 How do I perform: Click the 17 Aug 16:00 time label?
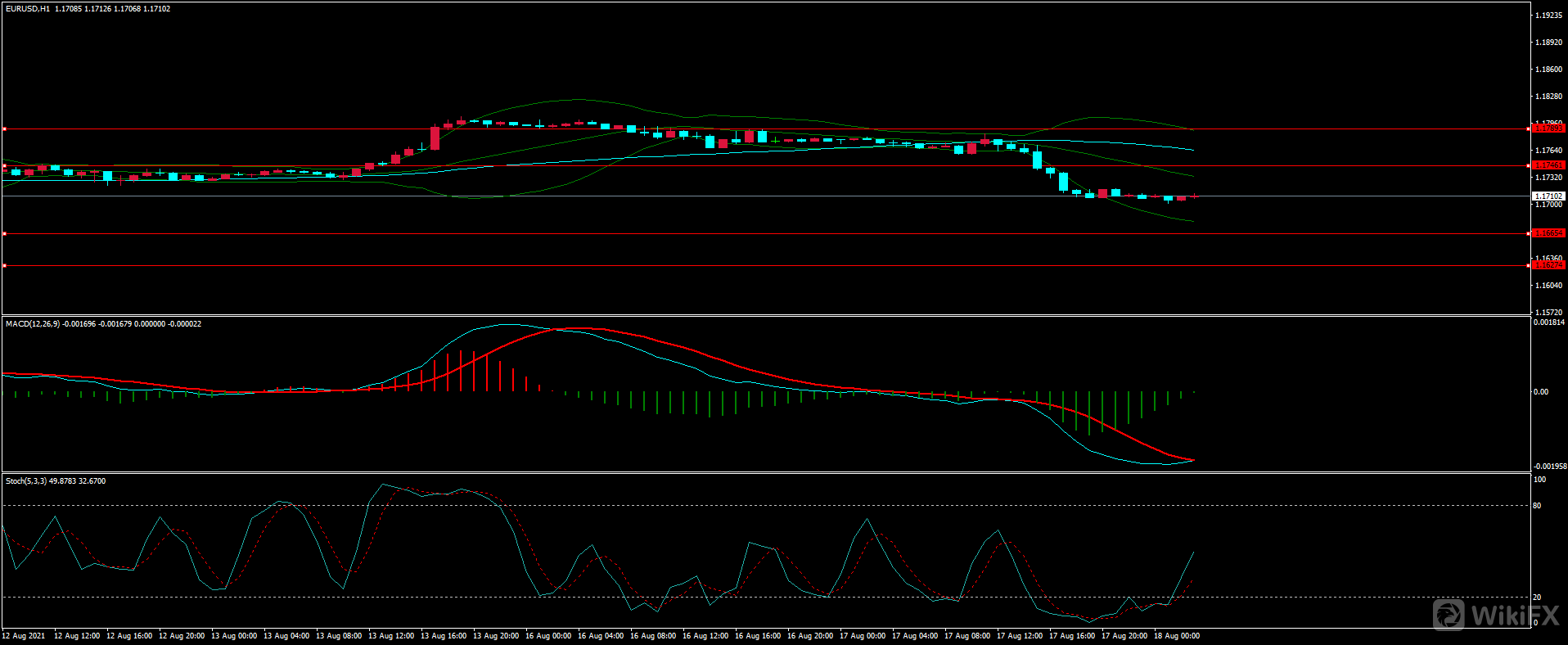coord(1072,636)
